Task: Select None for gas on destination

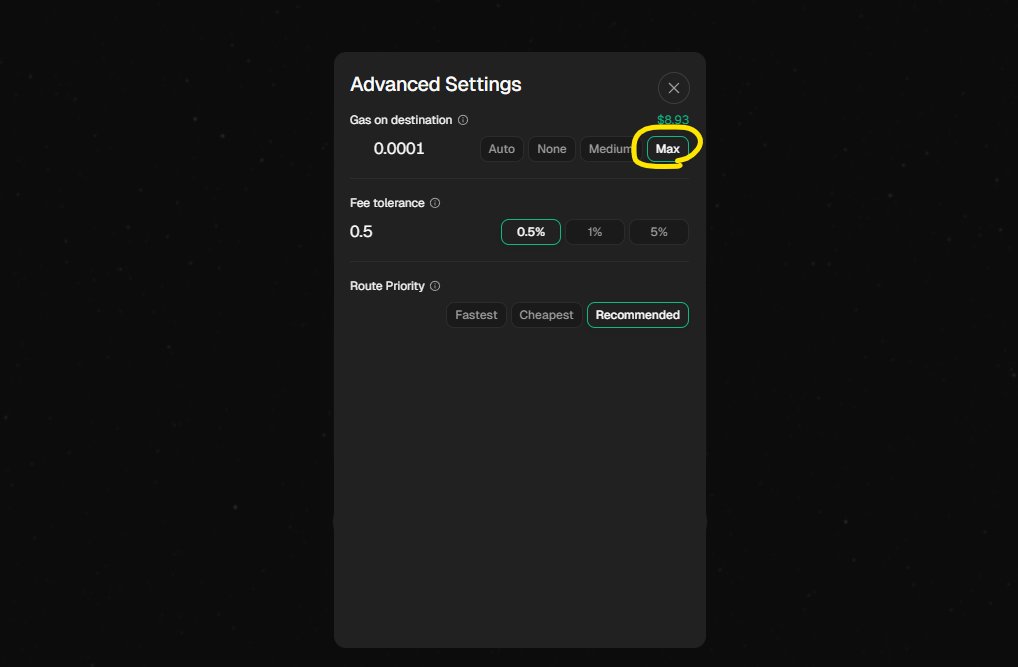Action: click(x=551, y=149)
